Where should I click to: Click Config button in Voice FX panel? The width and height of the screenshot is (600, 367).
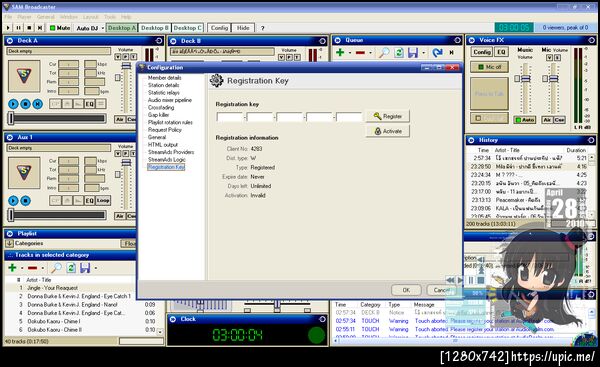[x=482, y=52]
